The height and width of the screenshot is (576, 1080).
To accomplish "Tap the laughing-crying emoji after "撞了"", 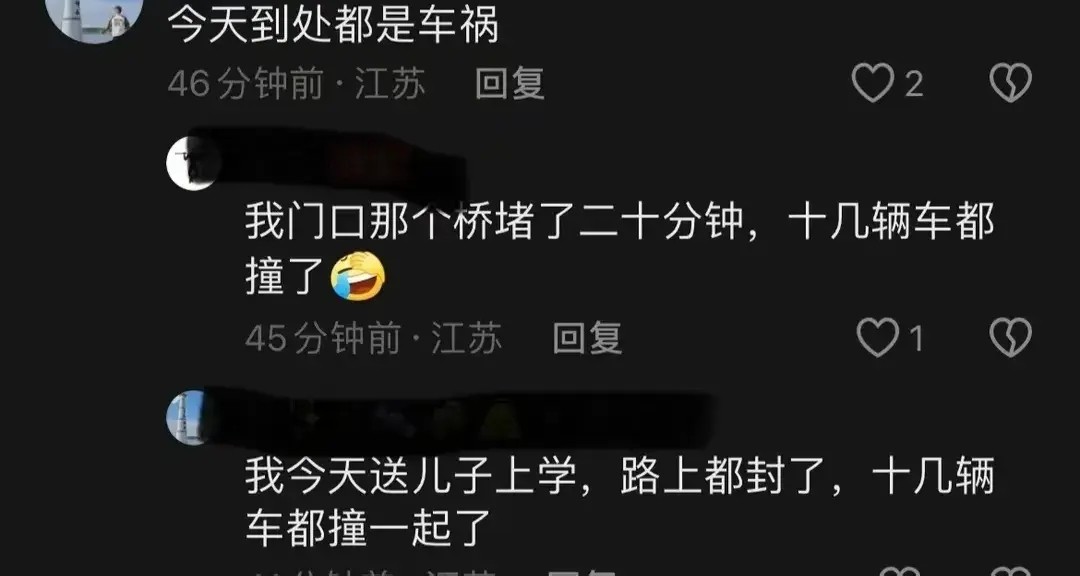I will pos(357,275).
